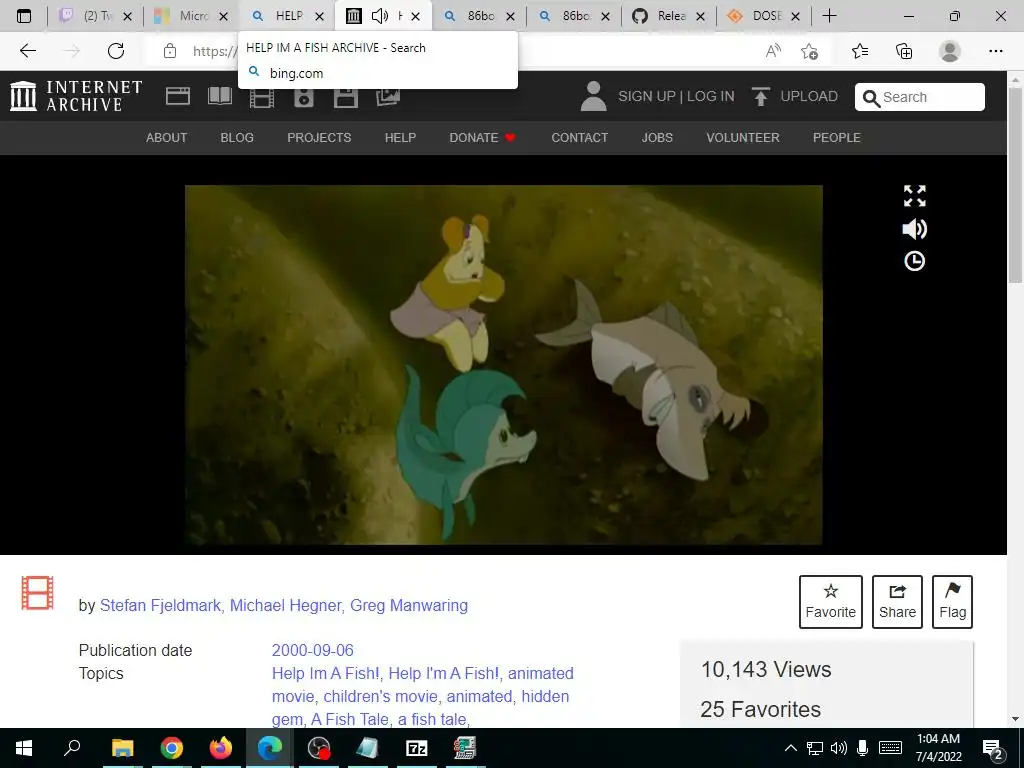Share this item

pos(897,601)
